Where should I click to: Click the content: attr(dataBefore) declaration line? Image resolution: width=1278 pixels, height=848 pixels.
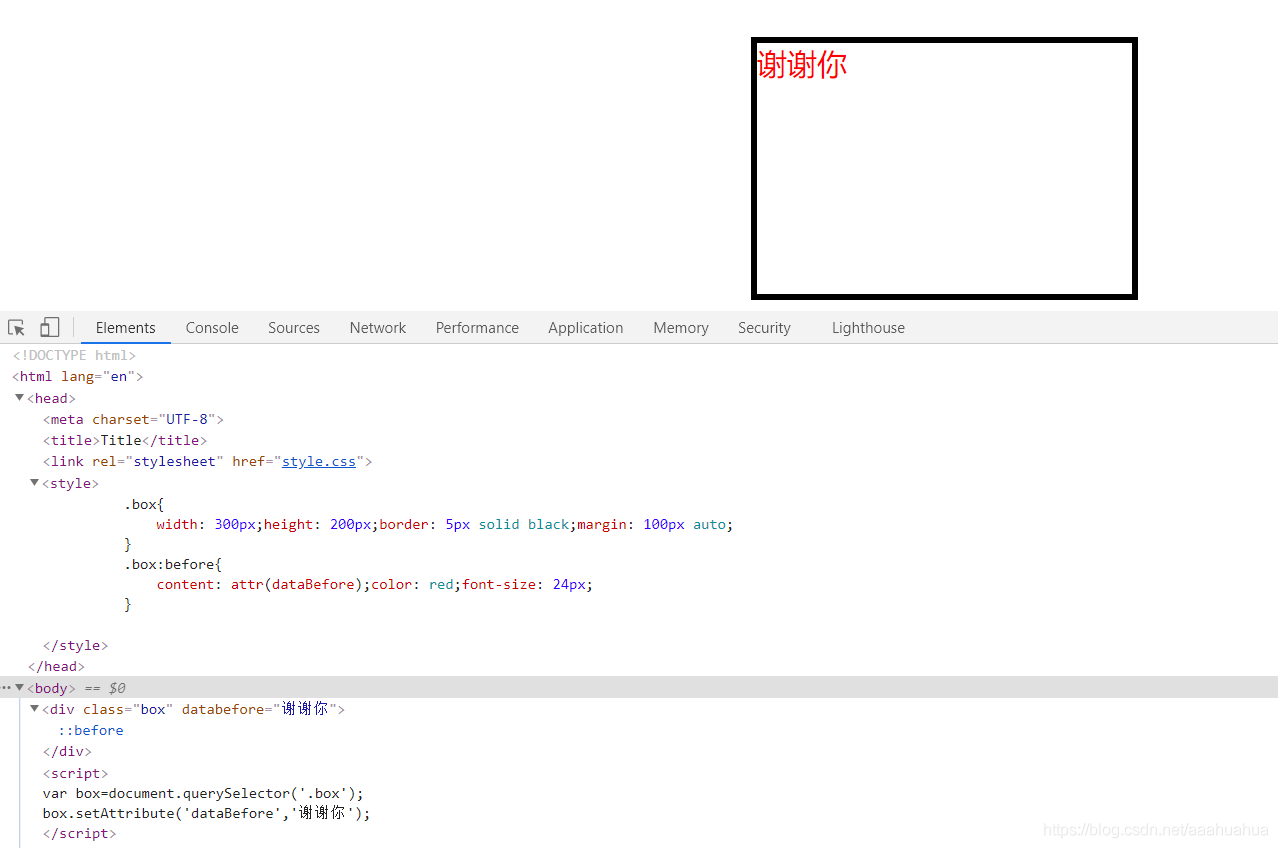click(x=374, y=585)
